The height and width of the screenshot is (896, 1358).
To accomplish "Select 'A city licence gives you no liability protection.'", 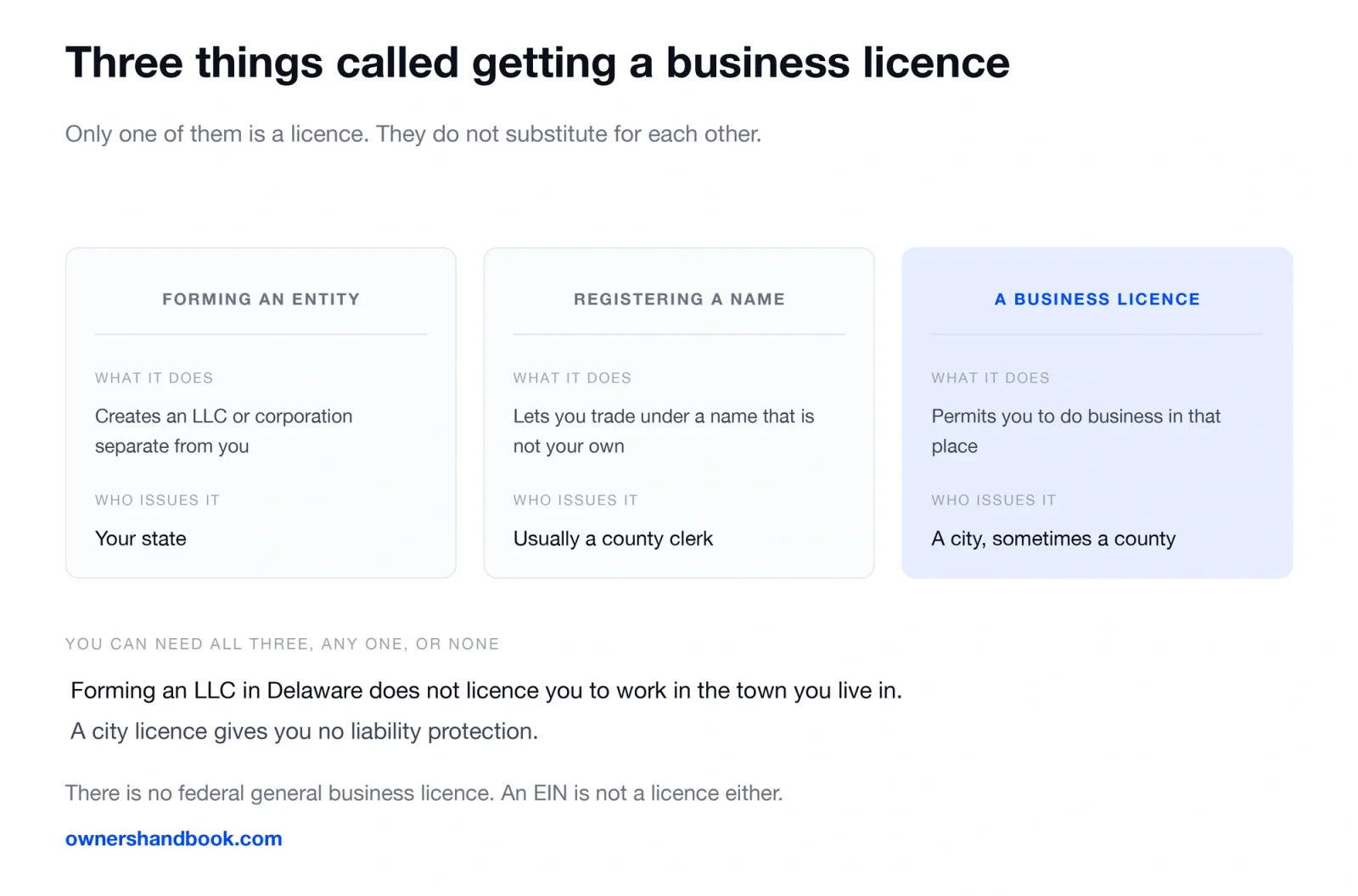I will 304,731.
